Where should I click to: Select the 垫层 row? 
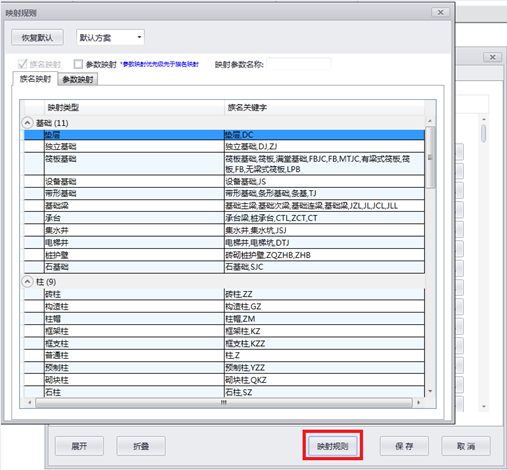point(224,135)
